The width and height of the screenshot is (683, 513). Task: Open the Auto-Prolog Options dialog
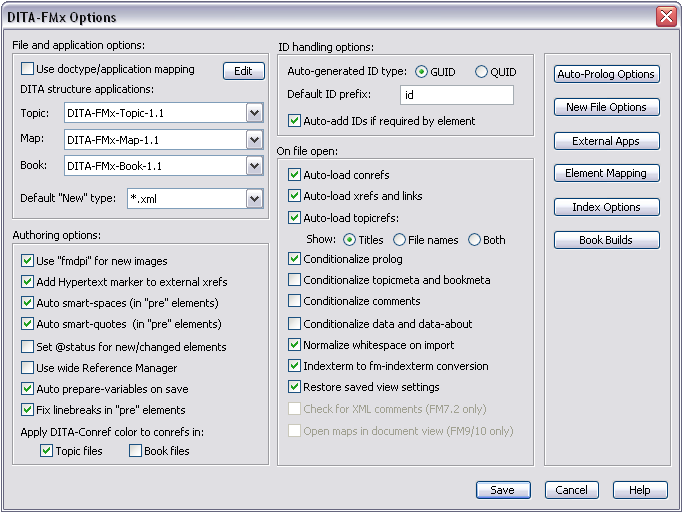tap(606, 74)
